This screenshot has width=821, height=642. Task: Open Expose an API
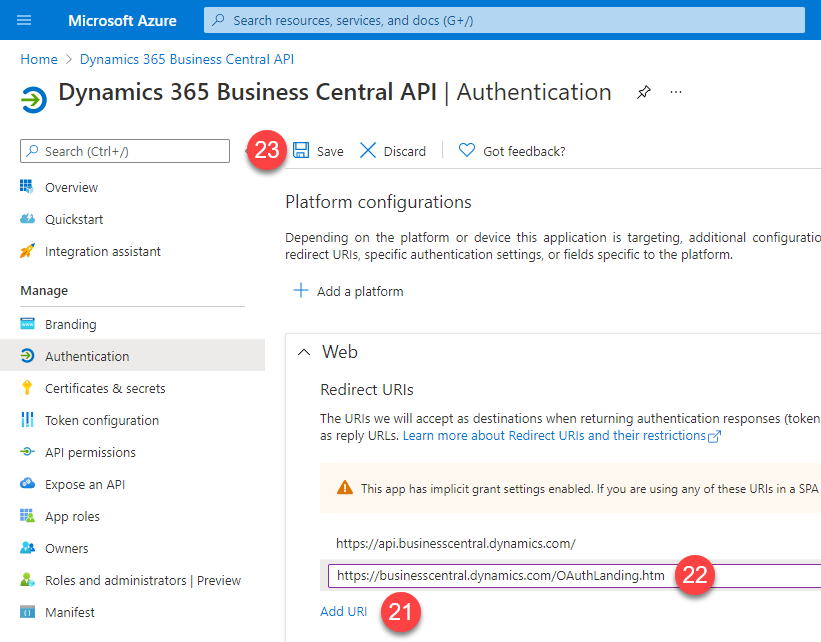click(x=85, y=484)
